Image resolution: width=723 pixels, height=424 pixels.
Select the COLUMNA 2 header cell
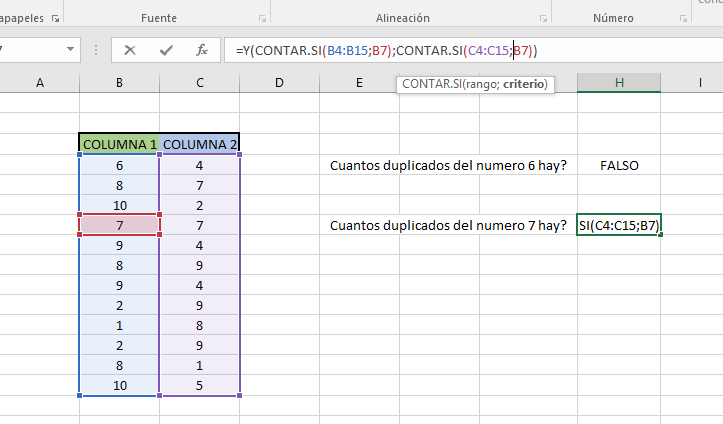point(200,144)
